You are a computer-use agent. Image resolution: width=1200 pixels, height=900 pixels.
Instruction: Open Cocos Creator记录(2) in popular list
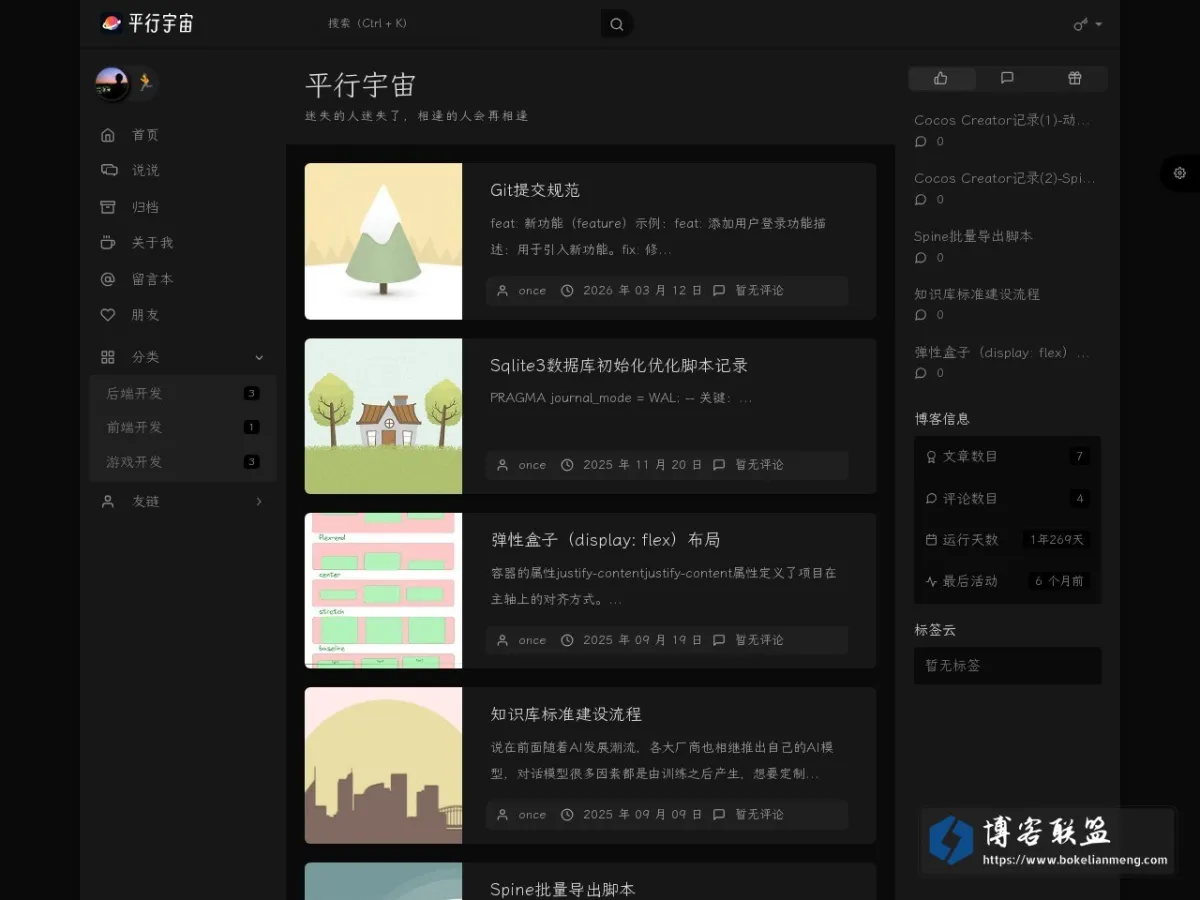point(1004,178)
